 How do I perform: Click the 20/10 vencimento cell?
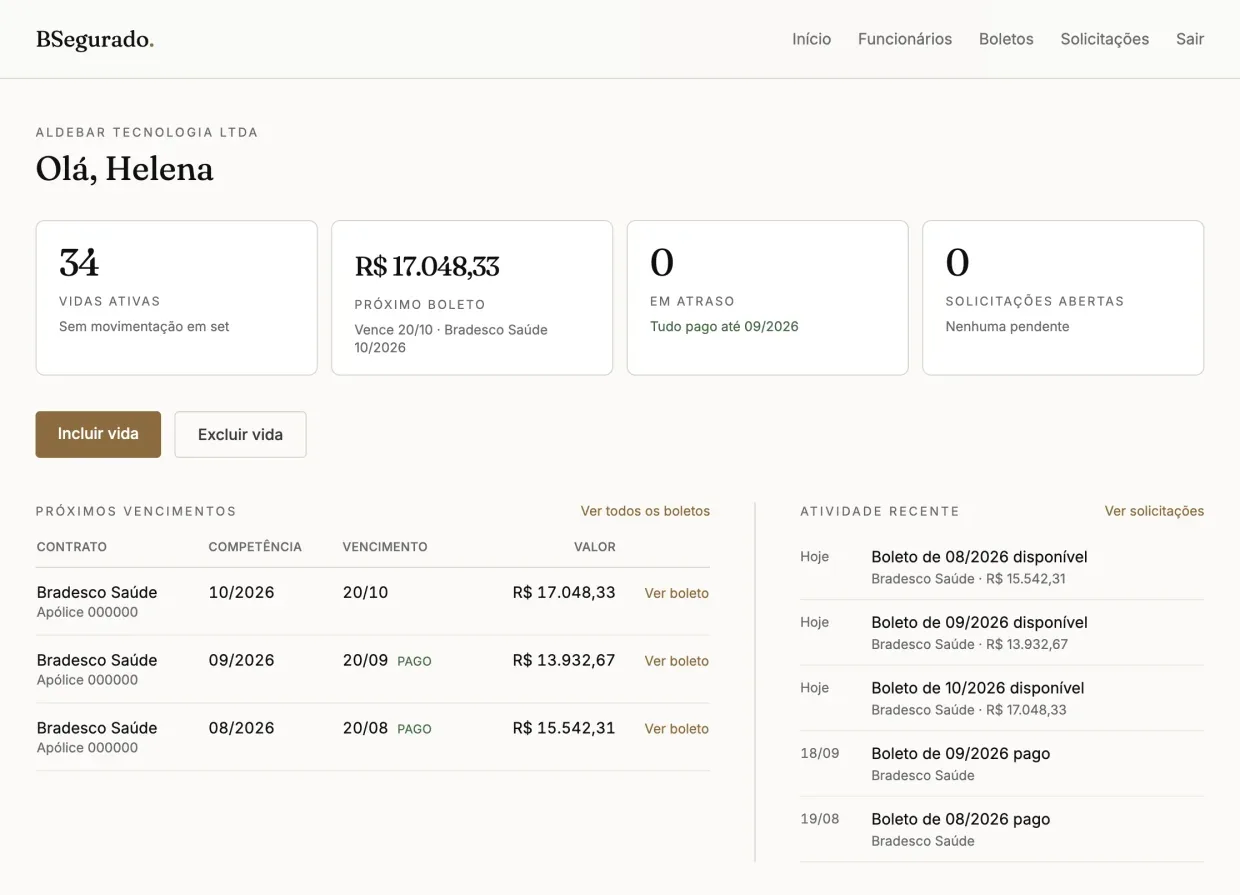click(x=365, y=592)
